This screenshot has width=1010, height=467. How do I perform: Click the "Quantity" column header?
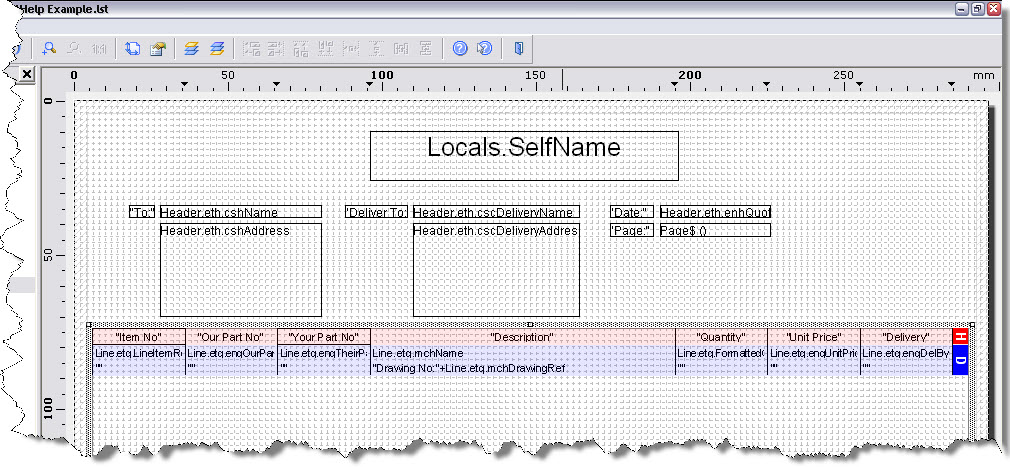coord(721,337)
